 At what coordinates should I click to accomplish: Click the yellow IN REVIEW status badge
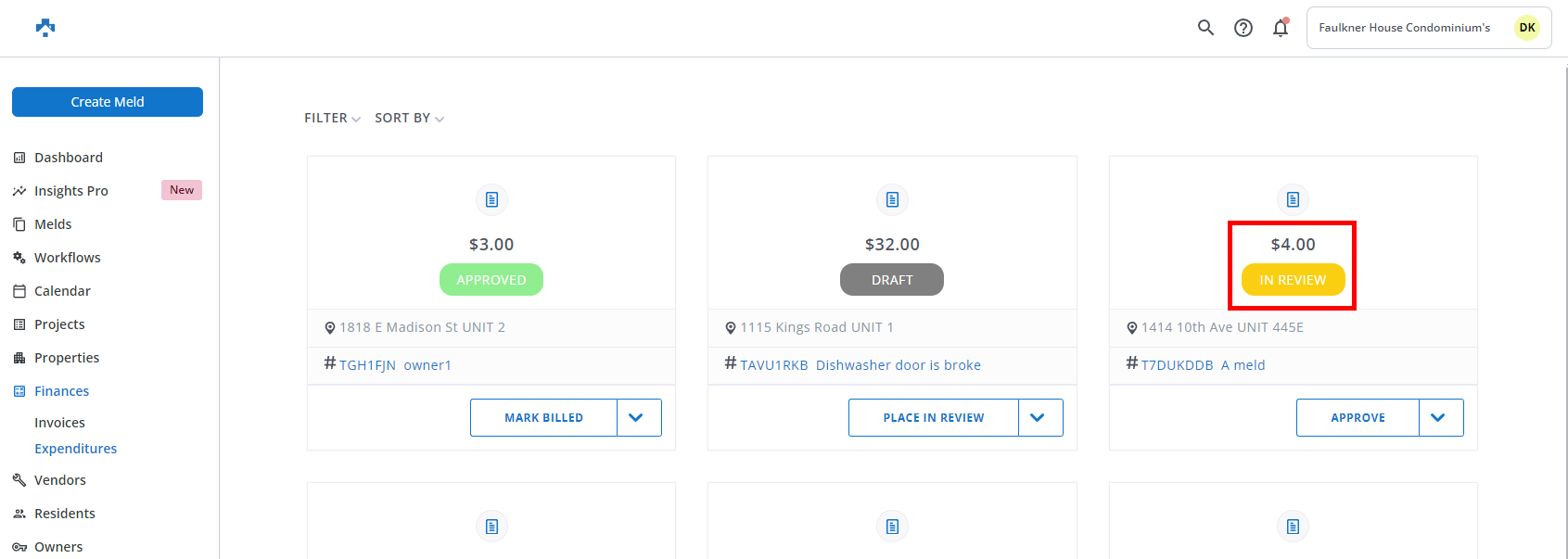point(1293,280)
